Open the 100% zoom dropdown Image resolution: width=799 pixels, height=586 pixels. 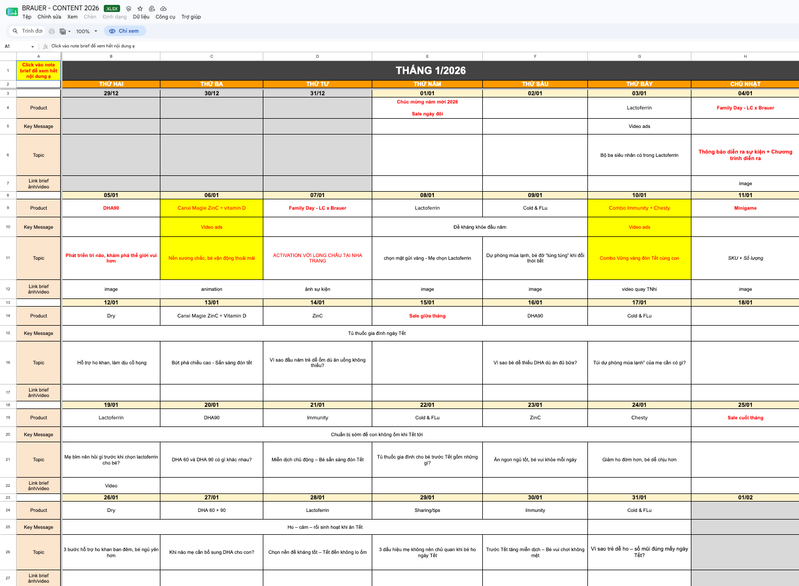tap(87, 31)
